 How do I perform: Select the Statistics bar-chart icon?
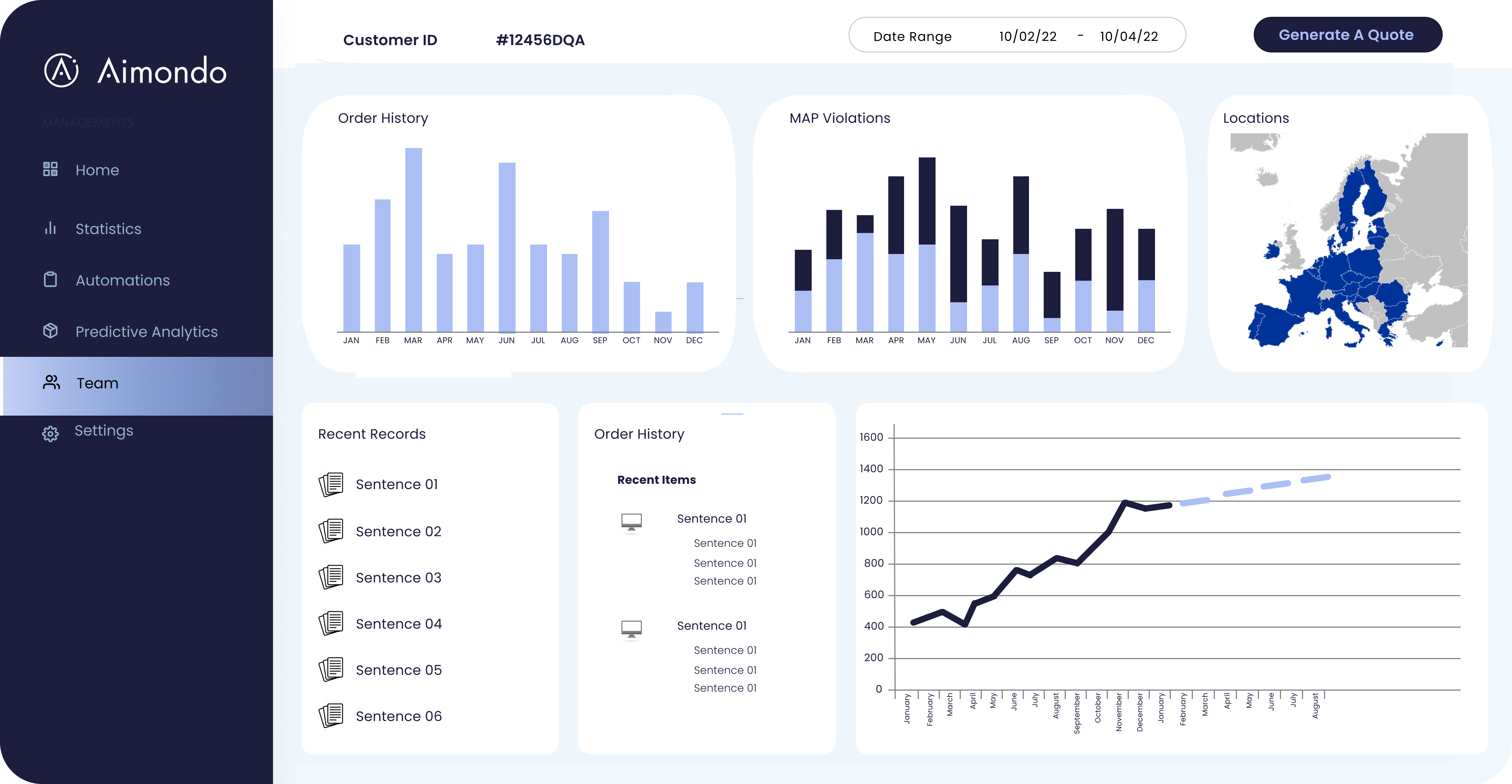coord(50,229)
